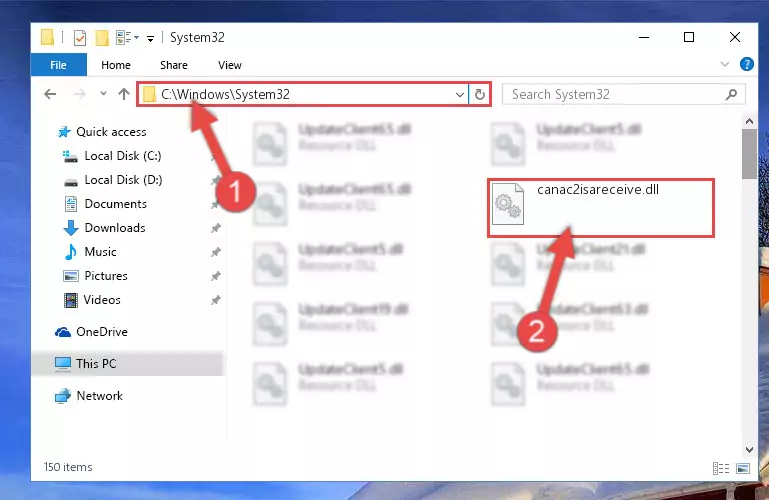This screenshot has height=500, width=769.
Task: Expand the ribbon with chevron
Action: click(724, 64)
